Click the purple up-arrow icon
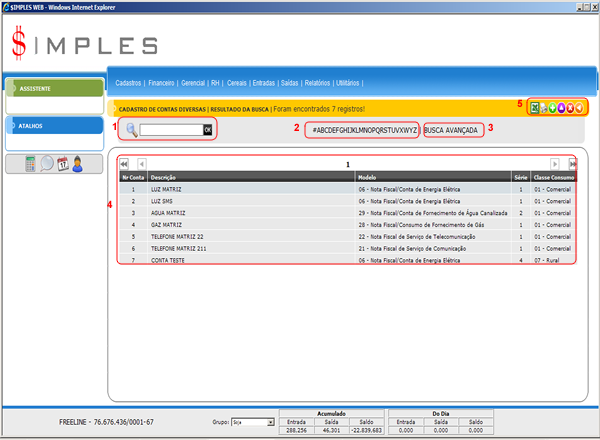600x440 pixels. (563, 107)
